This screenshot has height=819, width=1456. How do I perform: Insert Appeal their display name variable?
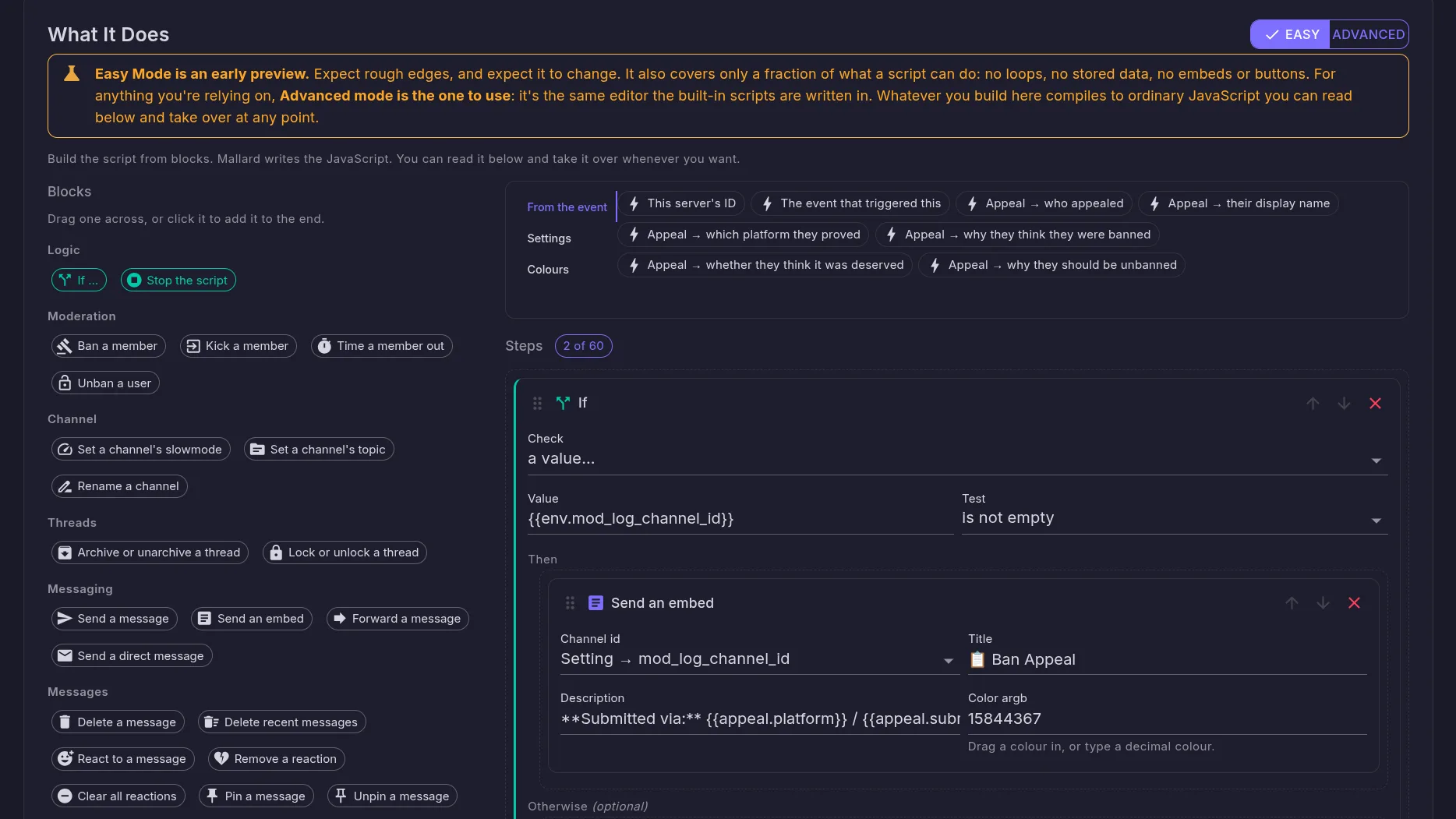coord(1239,203)
